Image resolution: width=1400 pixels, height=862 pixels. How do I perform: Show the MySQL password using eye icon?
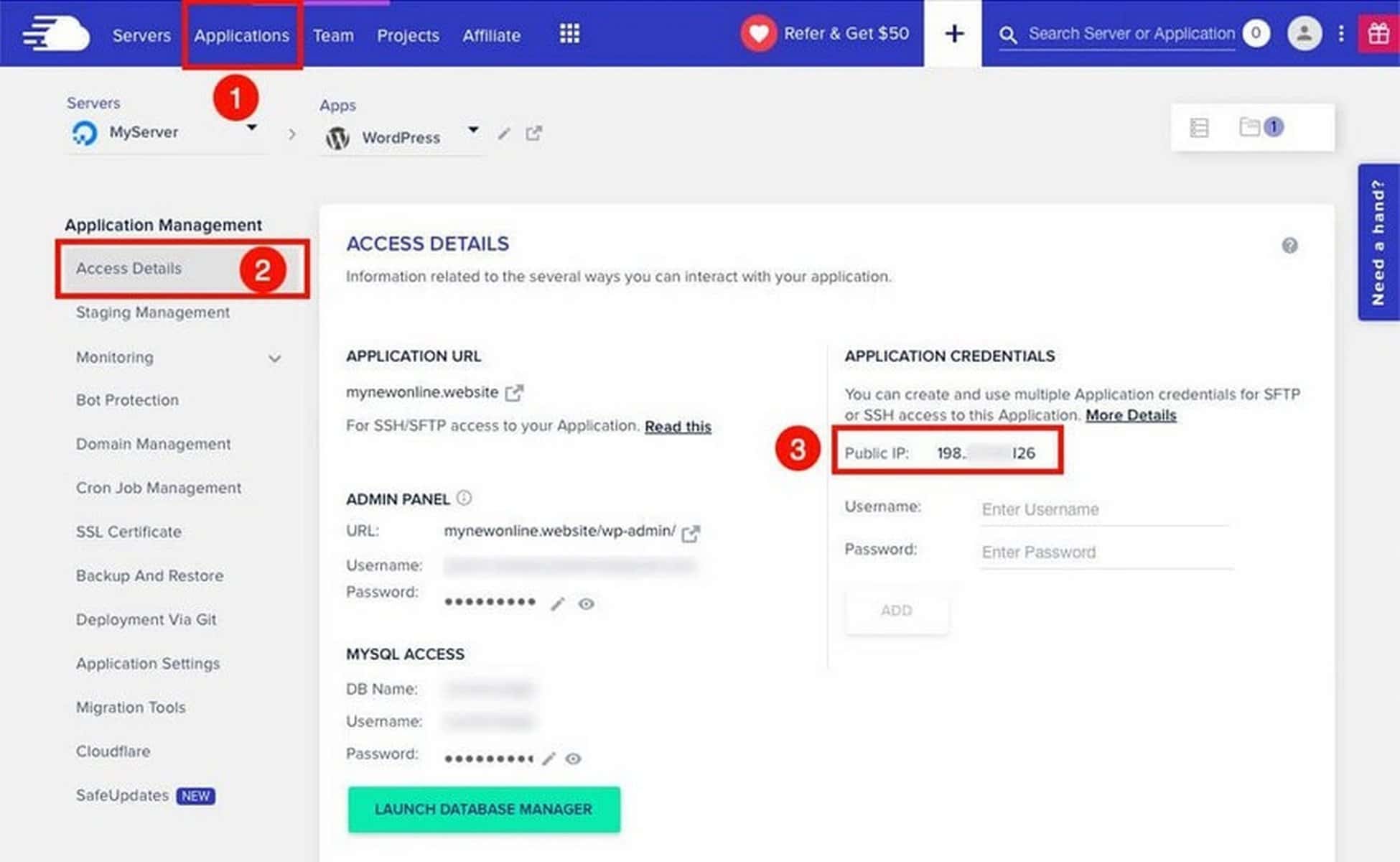(573, 759)
